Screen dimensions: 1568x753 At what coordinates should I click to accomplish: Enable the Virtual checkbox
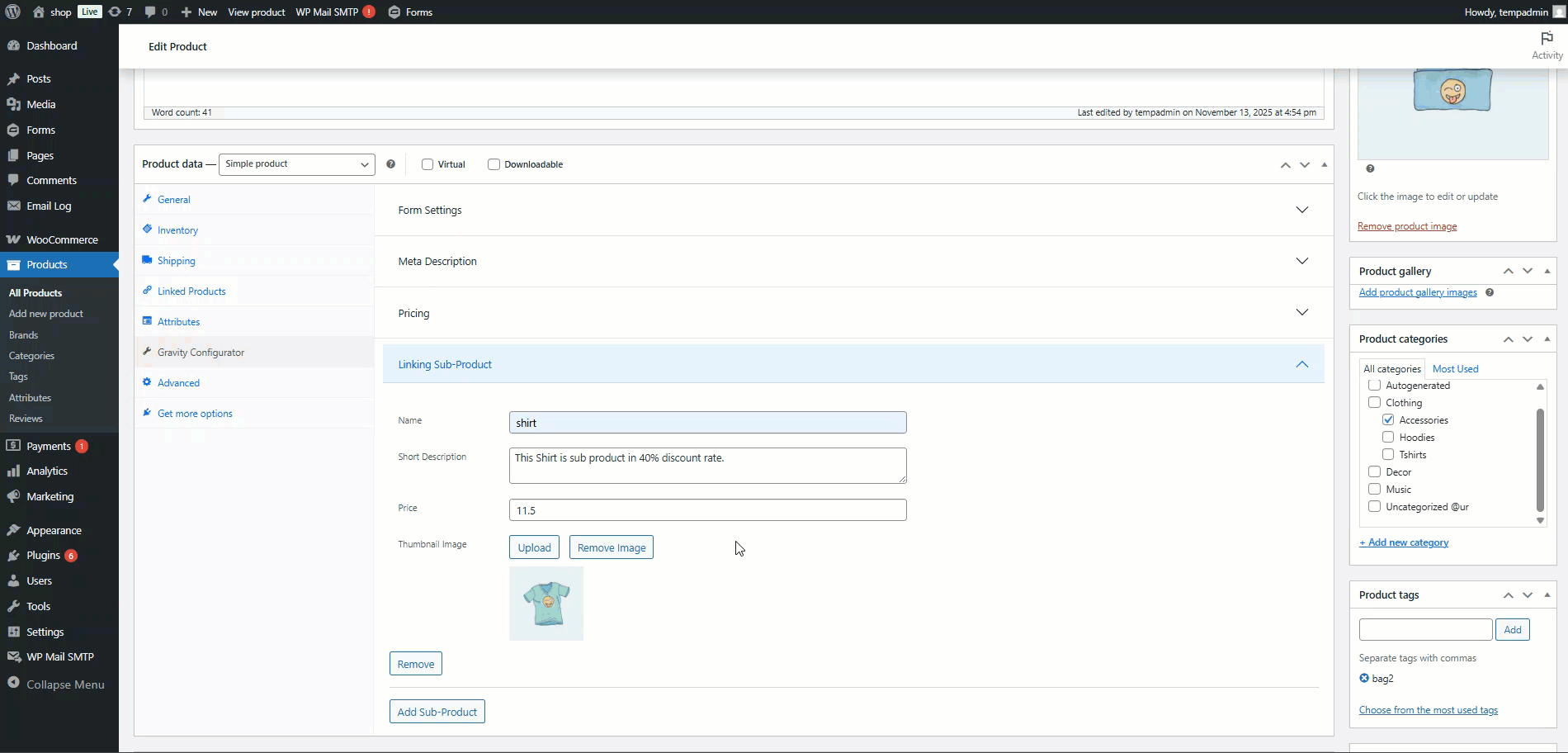pos(427,164)
